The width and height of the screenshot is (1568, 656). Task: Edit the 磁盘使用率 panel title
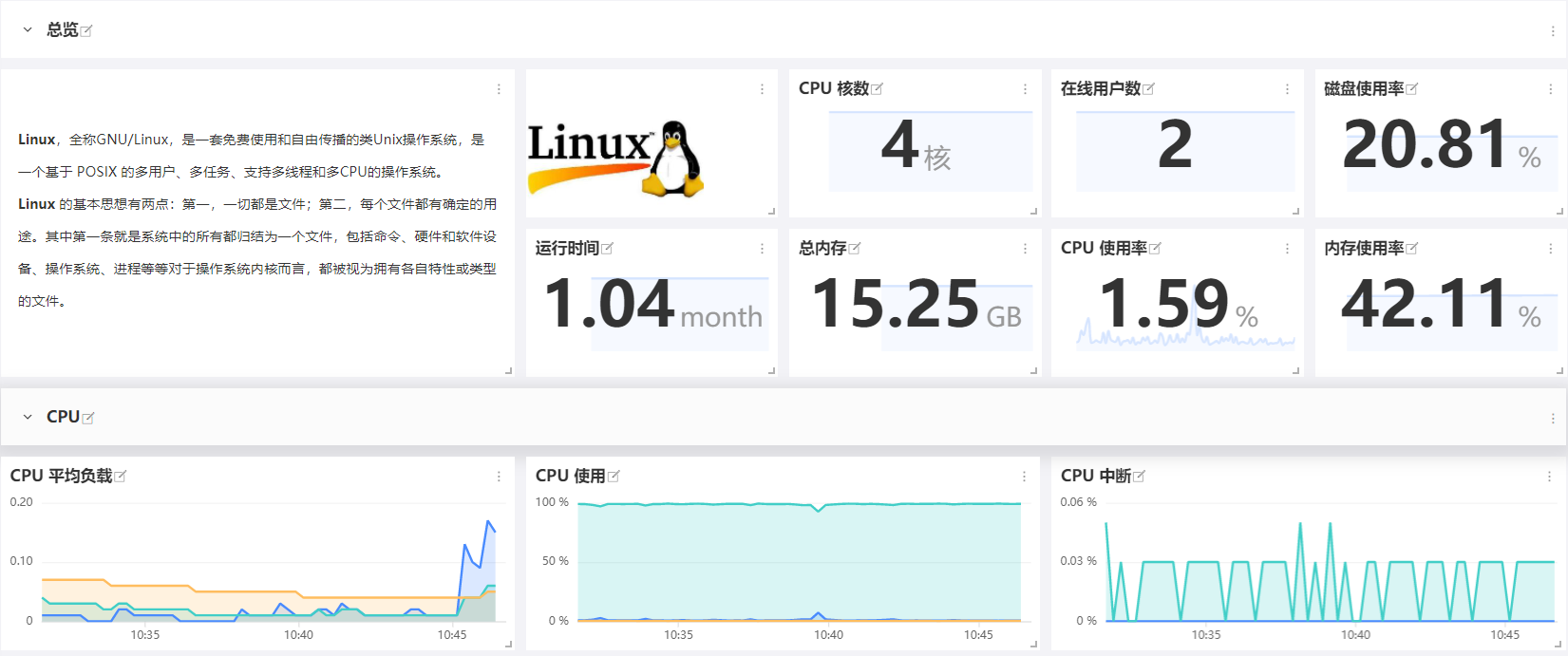point(1411,89)
